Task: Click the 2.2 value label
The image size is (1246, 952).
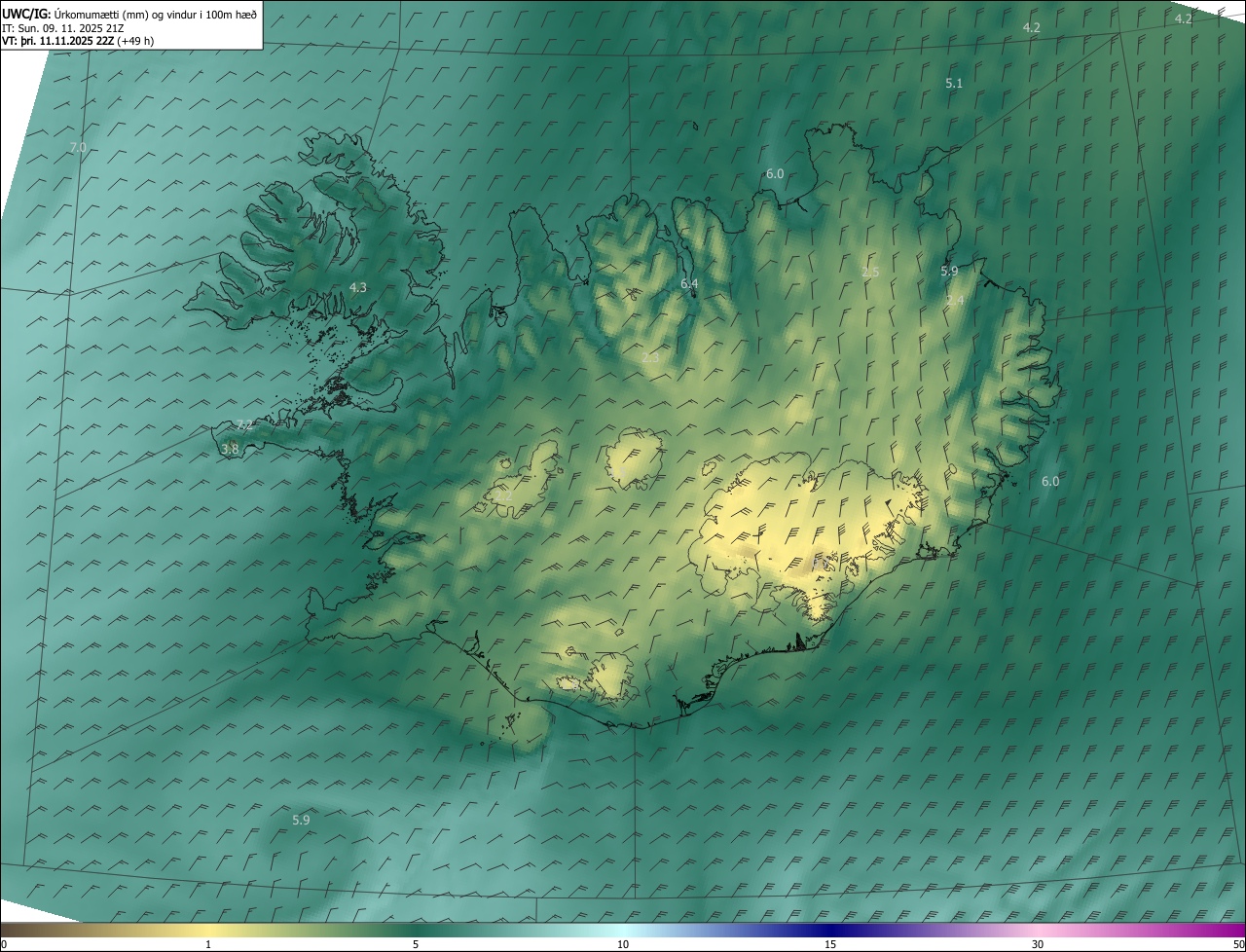Action: coord(503,495)
